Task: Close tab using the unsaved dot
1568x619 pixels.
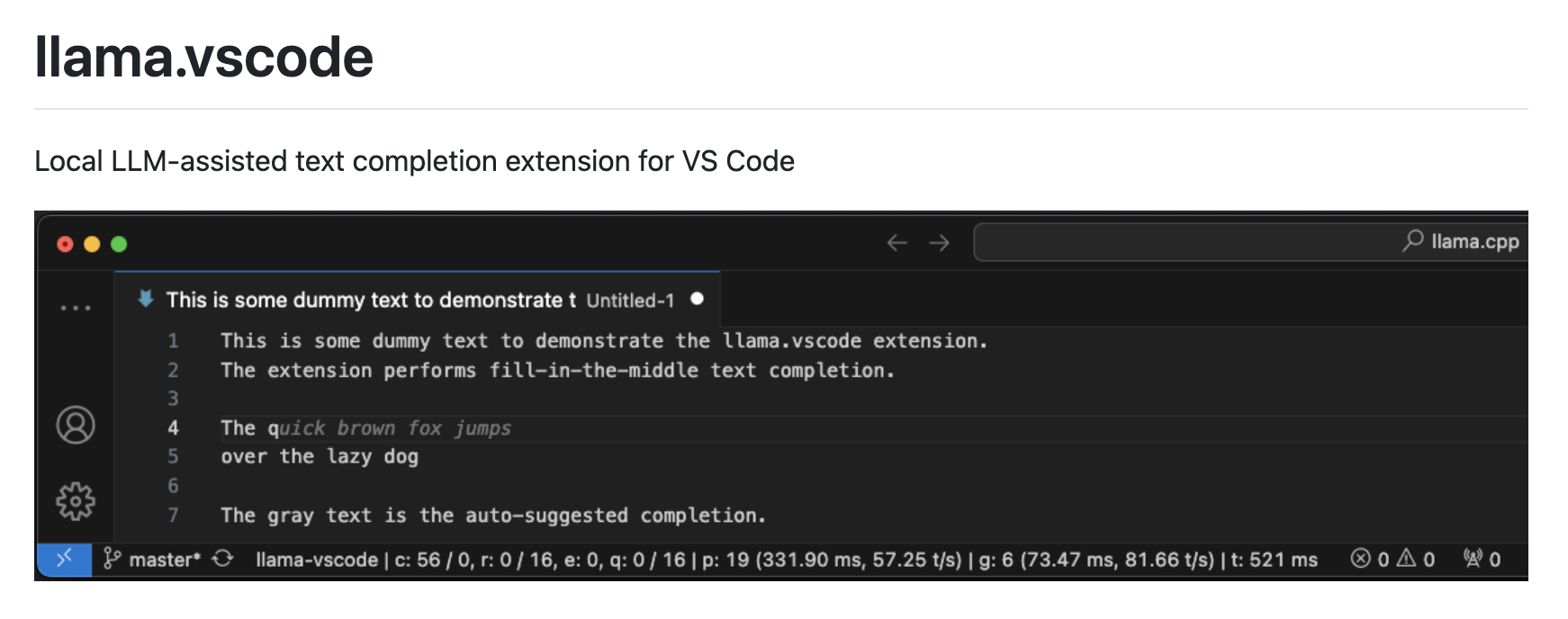Action: (x=697, y=299)
